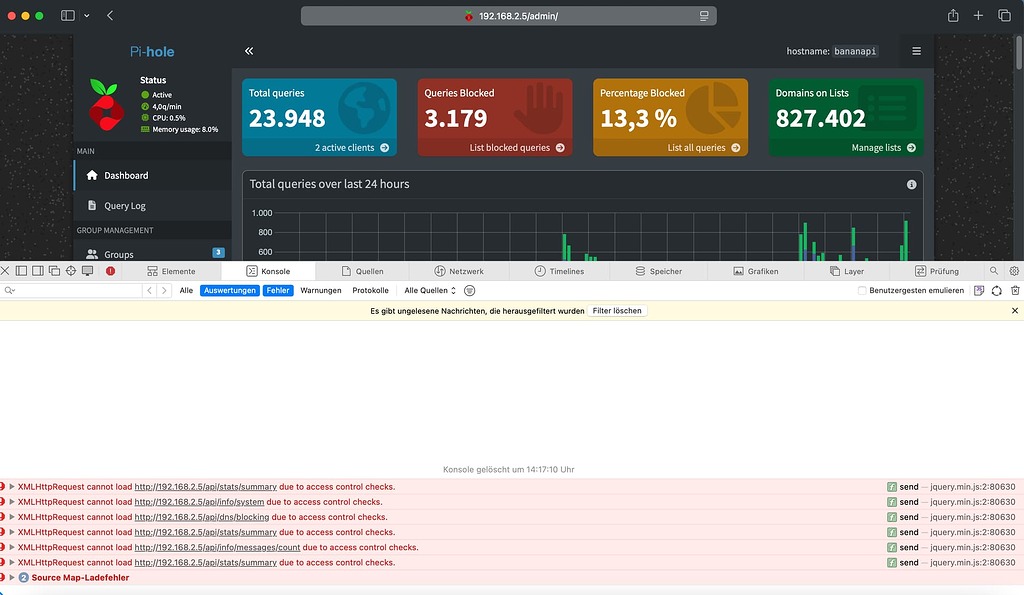
Task: Detach the inspector into a separate window
Action: tap(54, 271)
